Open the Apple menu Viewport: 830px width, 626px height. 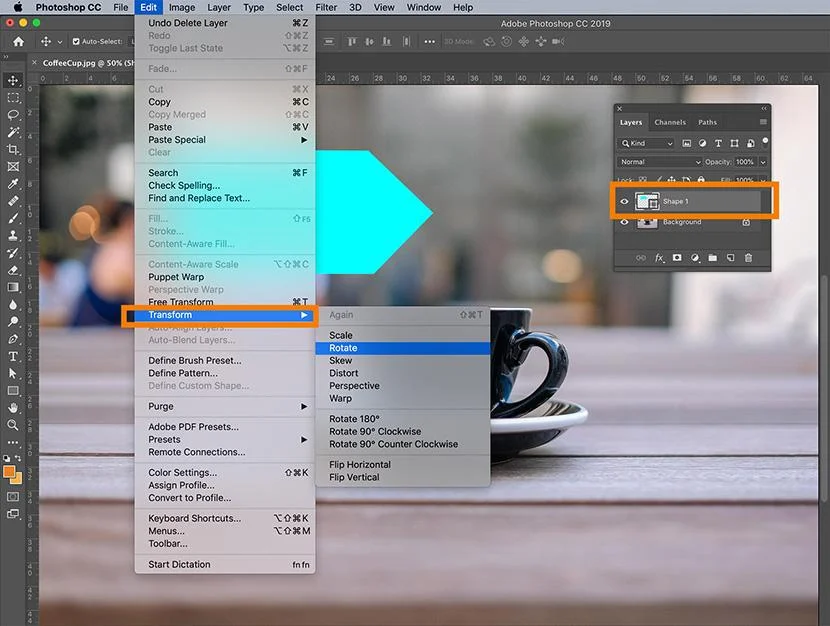17,7
